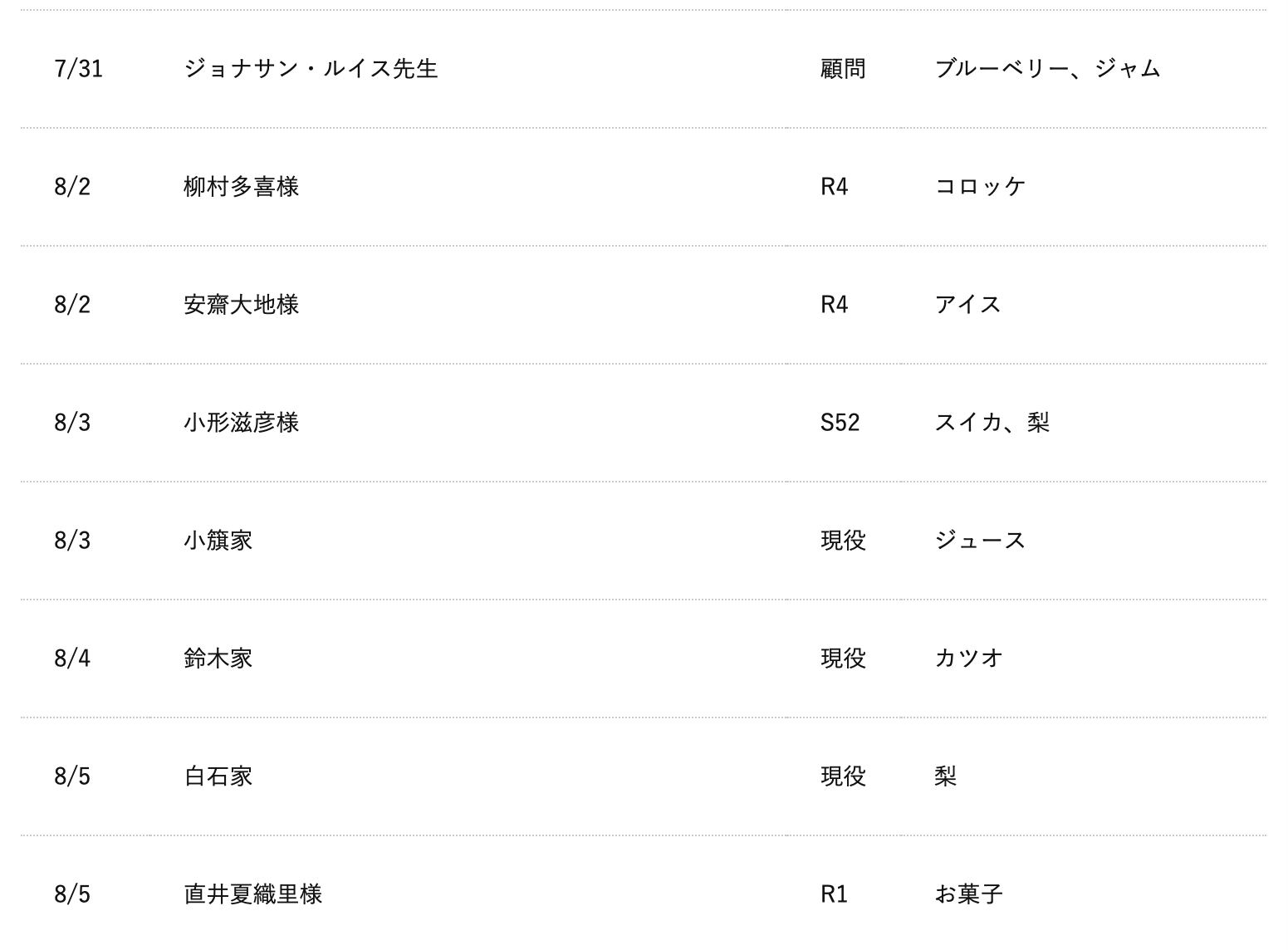
Task: Select the ブルーベリー、ジャム entry
Action: 1047,69
